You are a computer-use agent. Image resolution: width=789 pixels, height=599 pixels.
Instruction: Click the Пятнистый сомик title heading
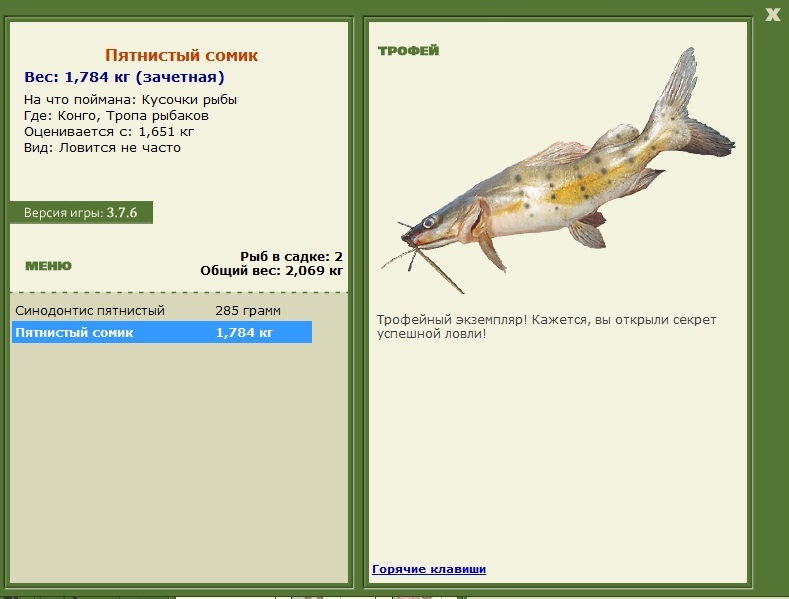[x=182, y=55]
